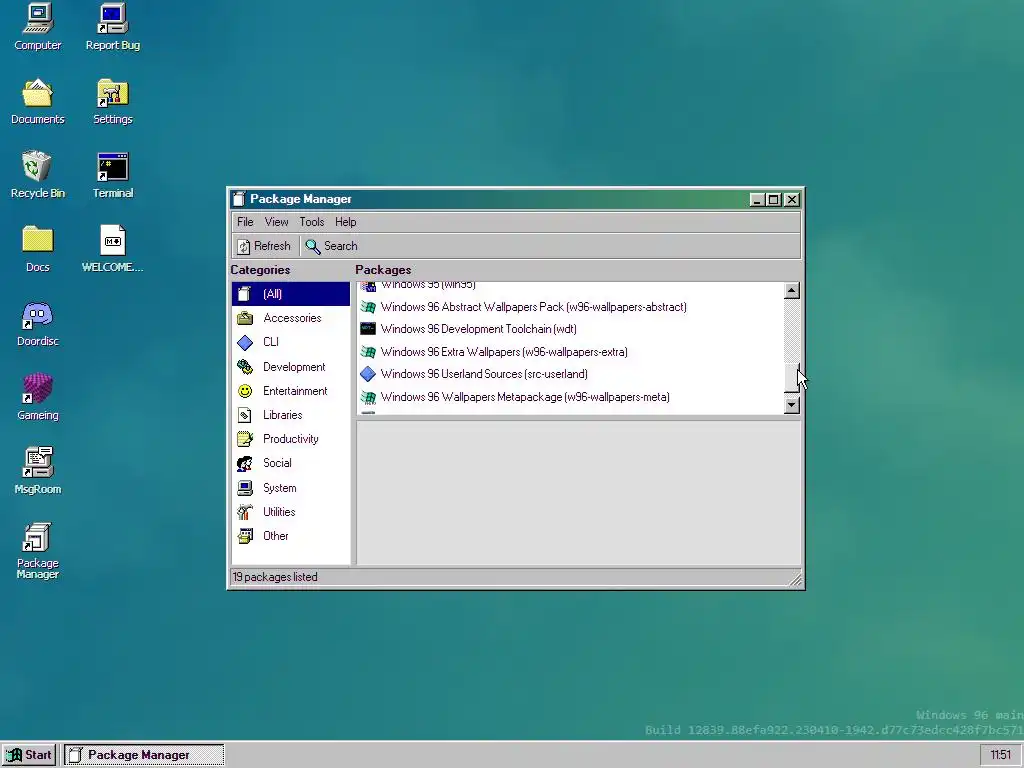This screenshot has height=768, width=1024.
Task: Click the Search toolbar button
Action: point(332,246)
